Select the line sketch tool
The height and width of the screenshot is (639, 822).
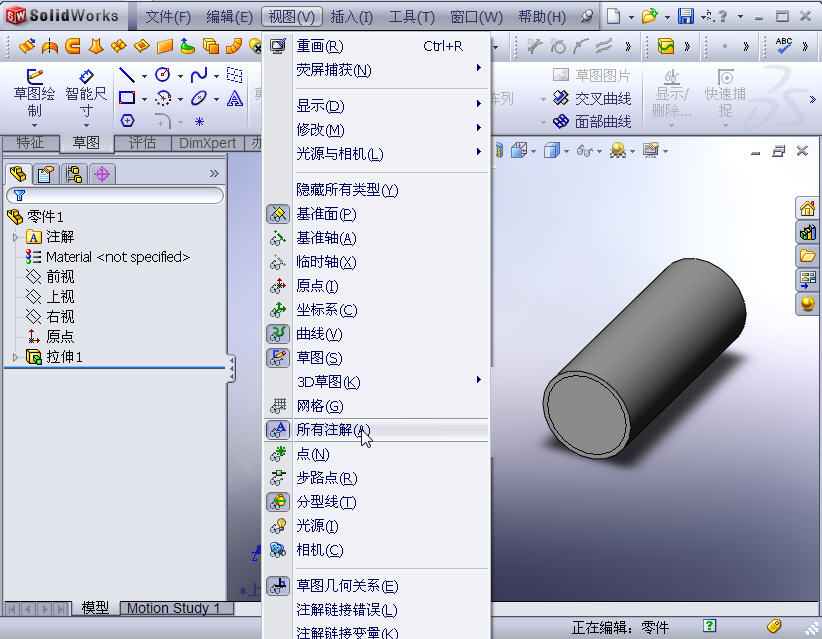126,75
